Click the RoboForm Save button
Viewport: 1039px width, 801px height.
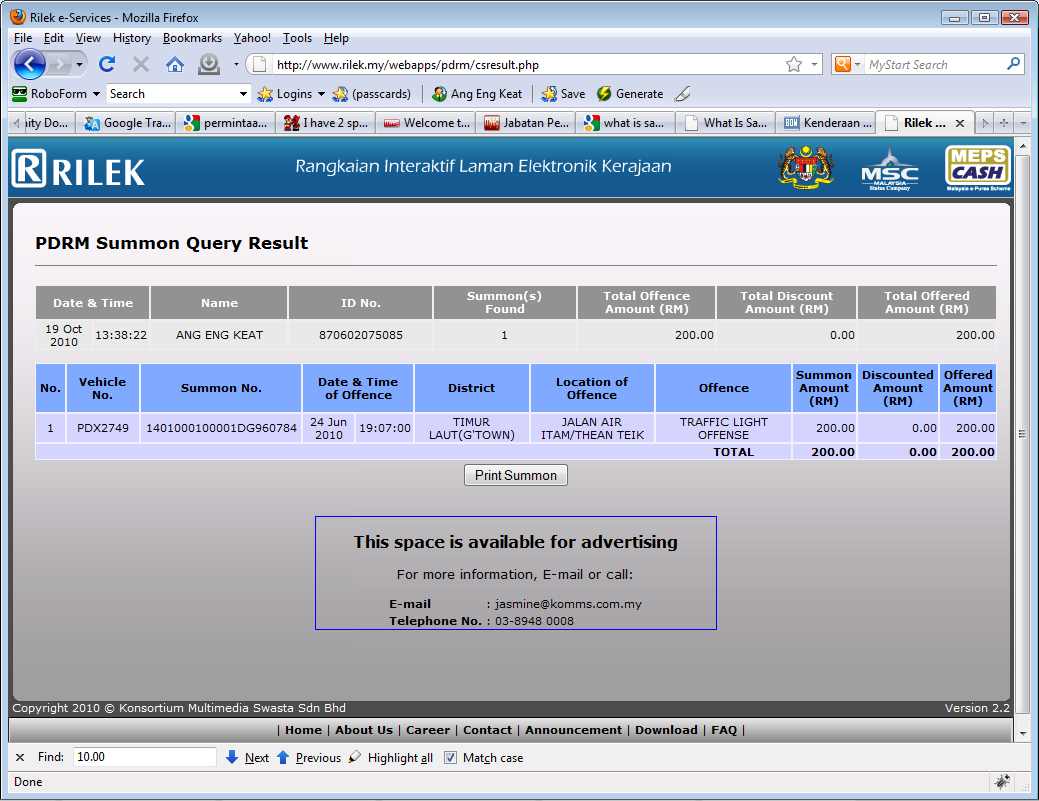(563, 94)
